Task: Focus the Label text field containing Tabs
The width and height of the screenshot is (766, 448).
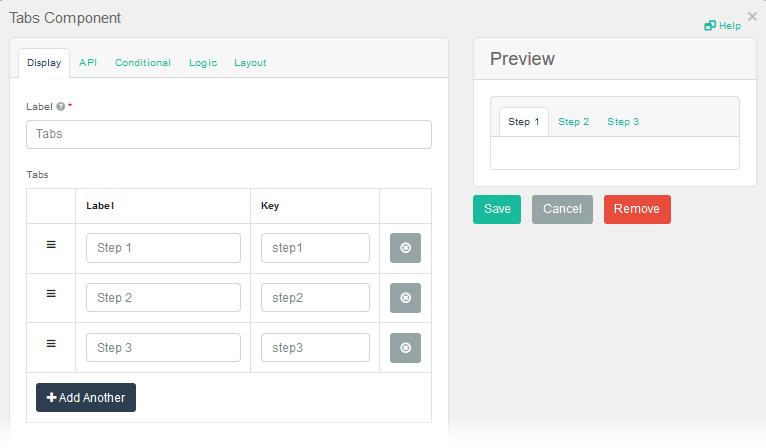Action: click(x=229, y=134)
